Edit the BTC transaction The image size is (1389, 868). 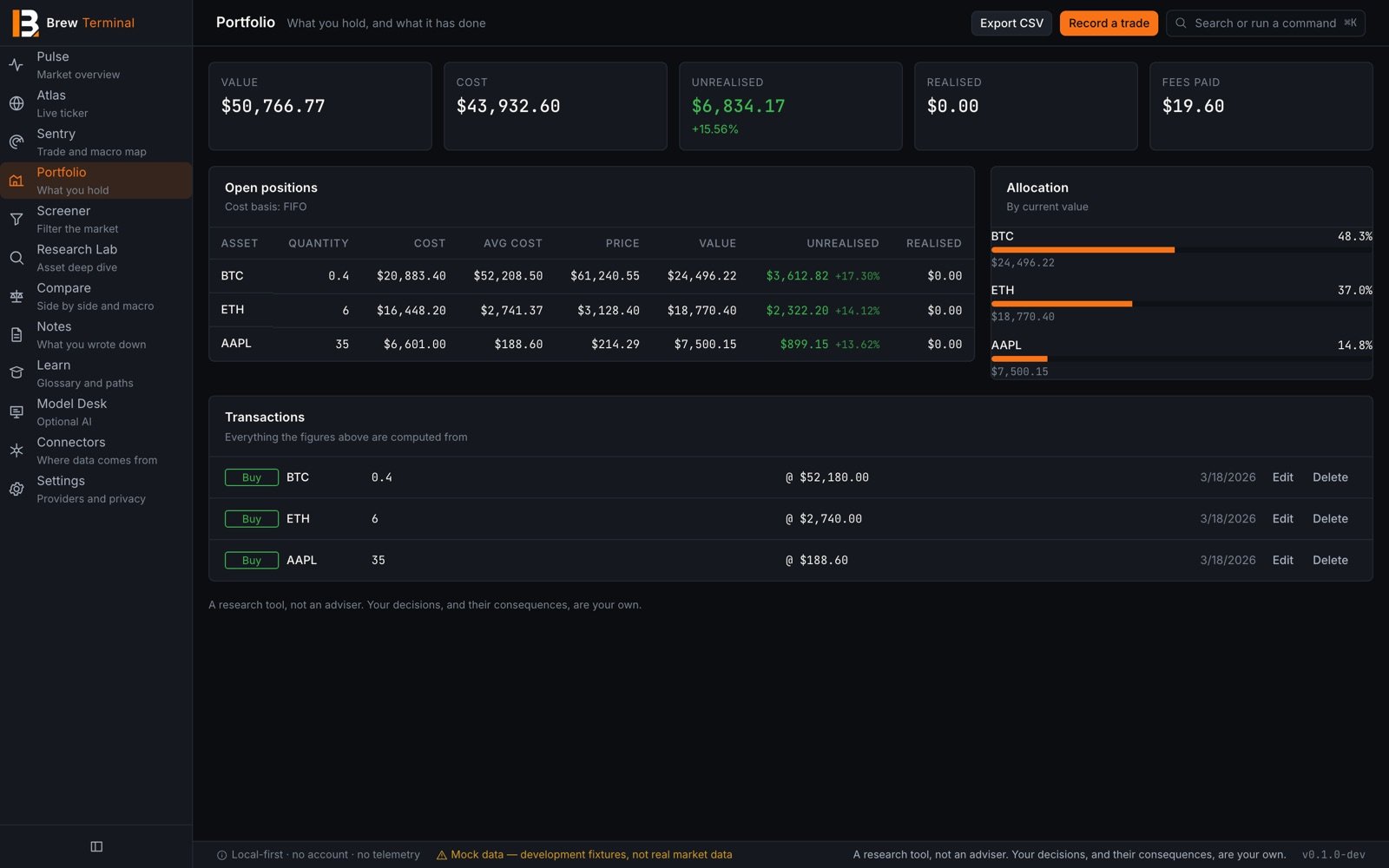pyautogui.click(x=1282, y=477)
